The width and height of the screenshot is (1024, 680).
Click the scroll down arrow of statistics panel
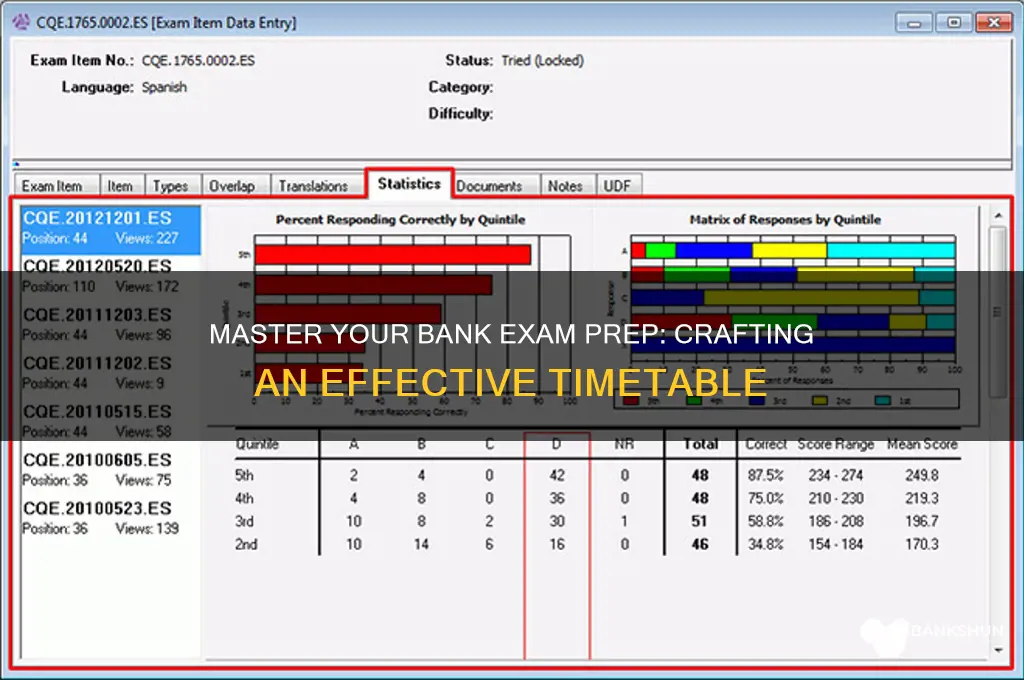[998, 650]
